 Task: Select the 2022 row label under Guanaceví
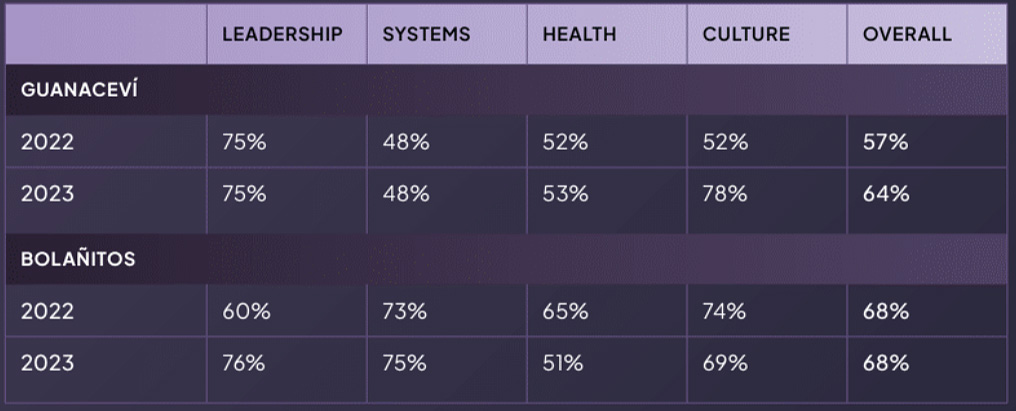(47, 142)
